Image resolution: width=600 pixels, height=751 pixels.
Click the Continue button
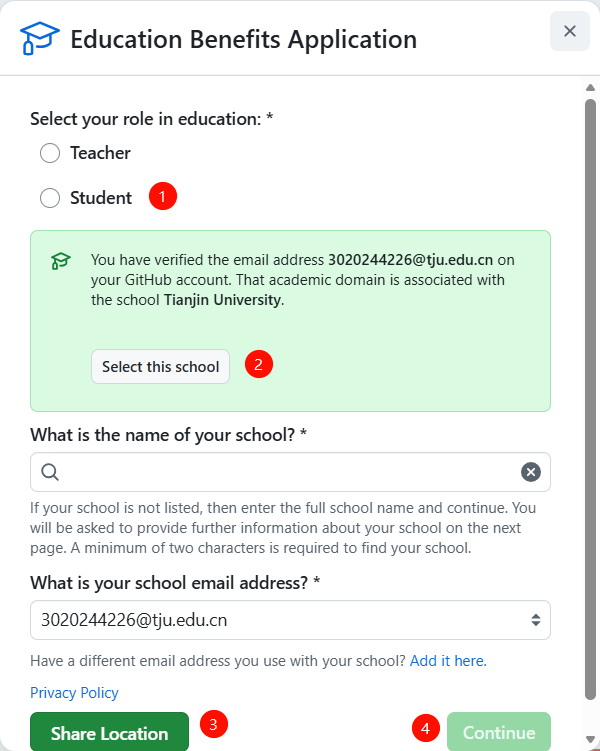499,733
